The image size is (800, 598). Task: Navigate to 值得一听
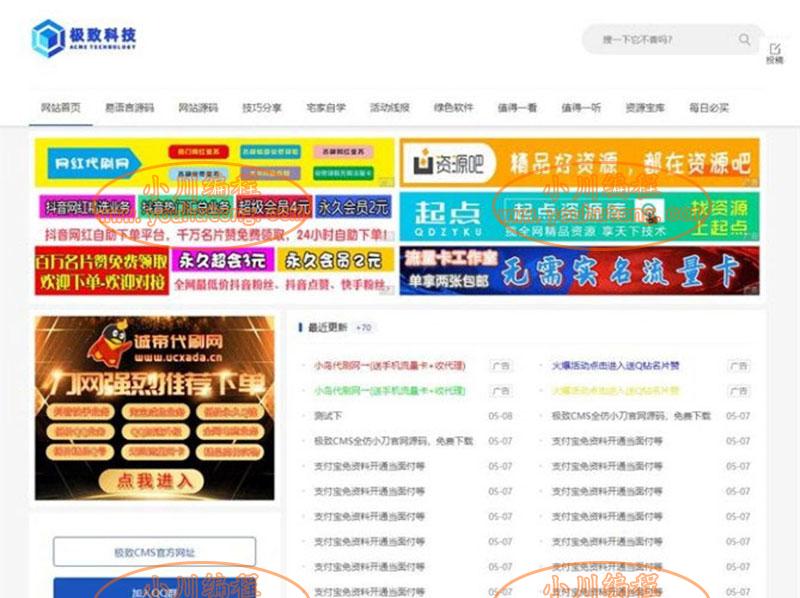click(x=581, y=108)
